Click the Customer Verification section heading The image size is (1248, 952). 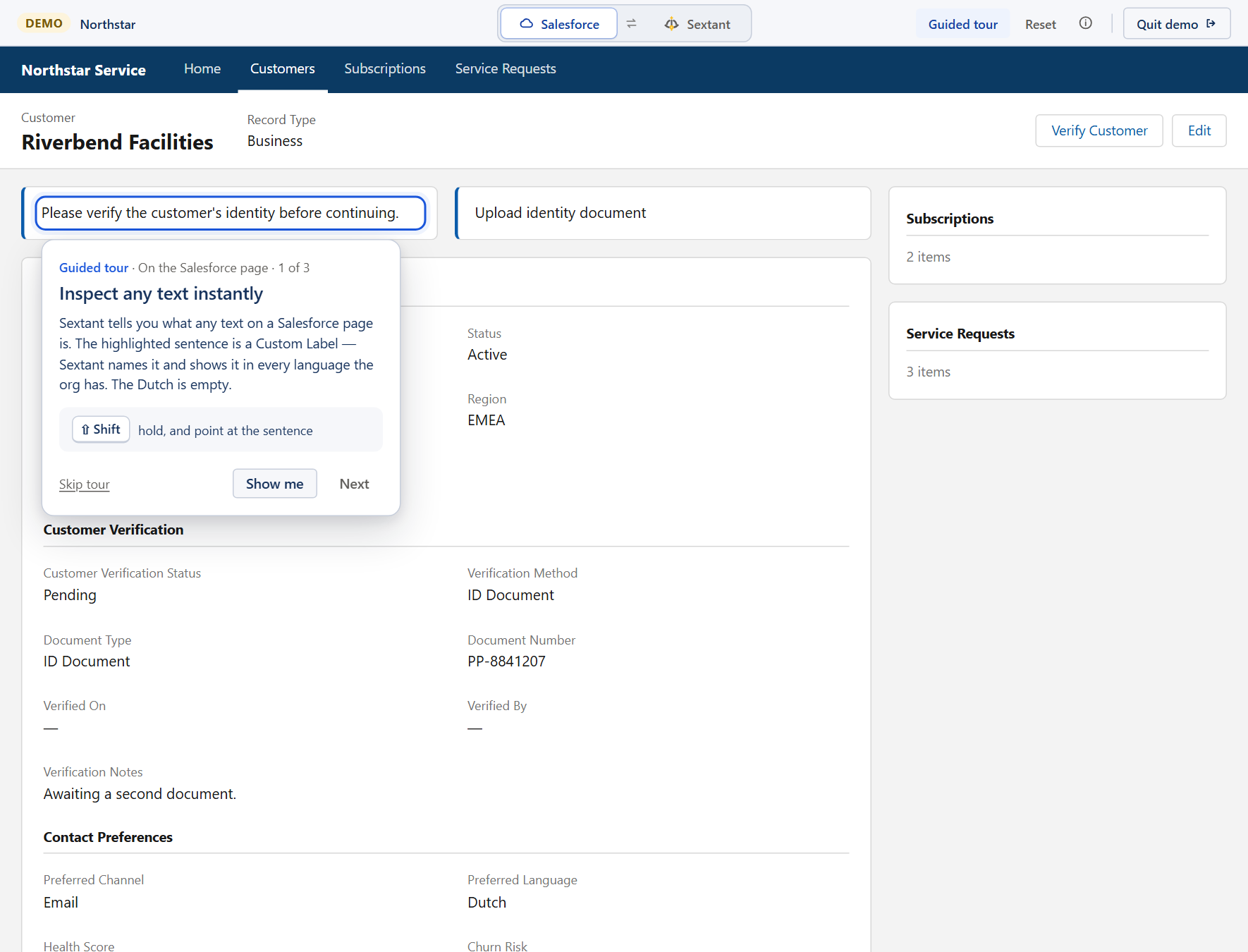114,530
